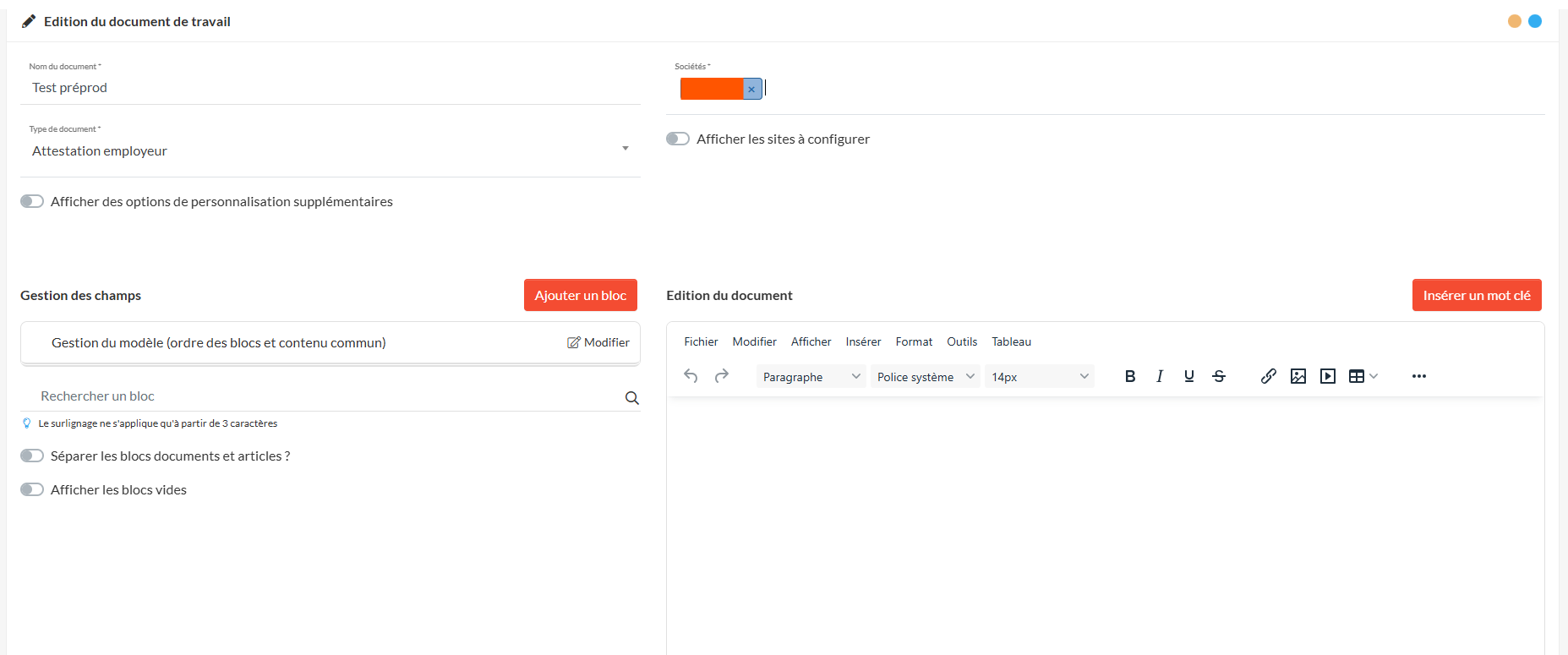This screenshot has height=655, width=1568.
Task: Insert an image using the image icon
Action: (x=1298, y=376)
